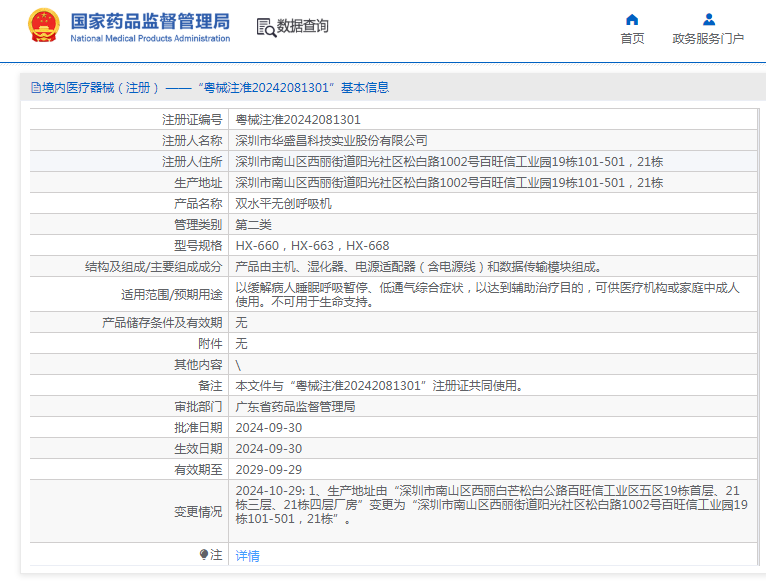766x584 pixels.
Task: Click the 首页 house icon
Action: [632, 19]
